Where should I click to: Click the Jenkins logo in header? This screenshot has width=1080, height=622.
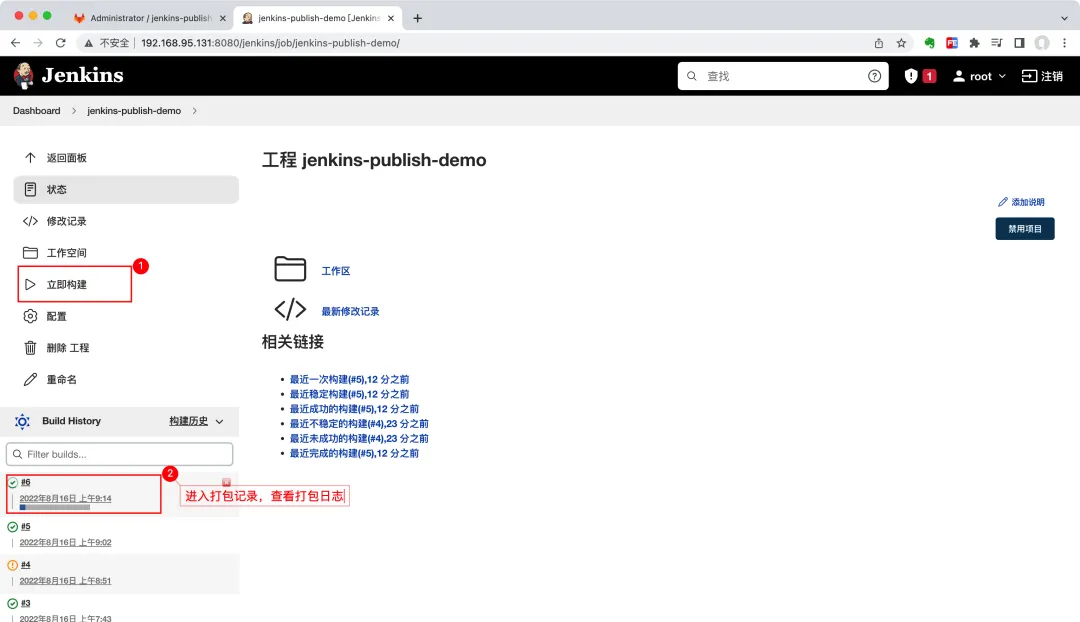[68, 76]
